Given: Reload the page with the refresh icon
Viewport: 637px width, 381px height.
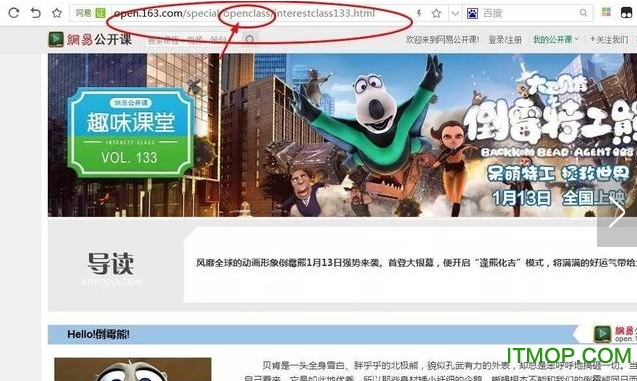Looking at the screenshot, I should [x=14, y=13].
